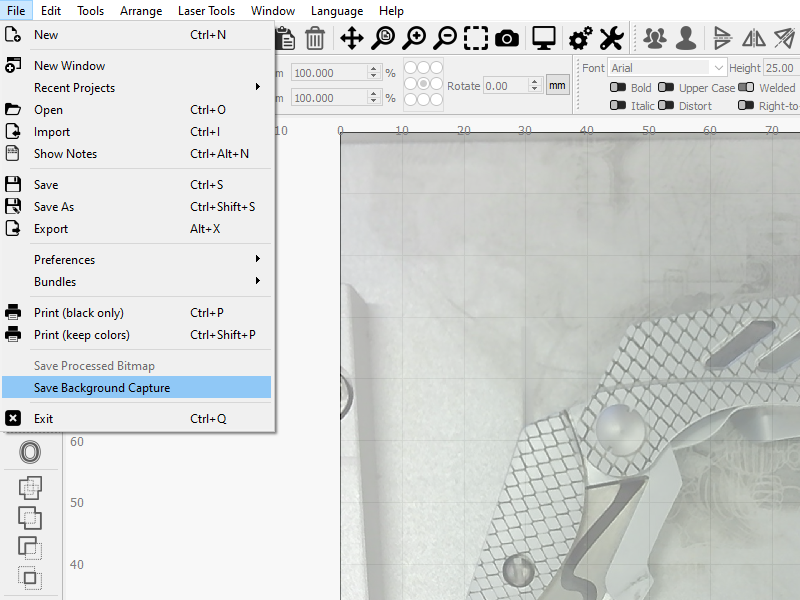
Task: Open the Laser Tools menu
Action: (x=206, y=11)
